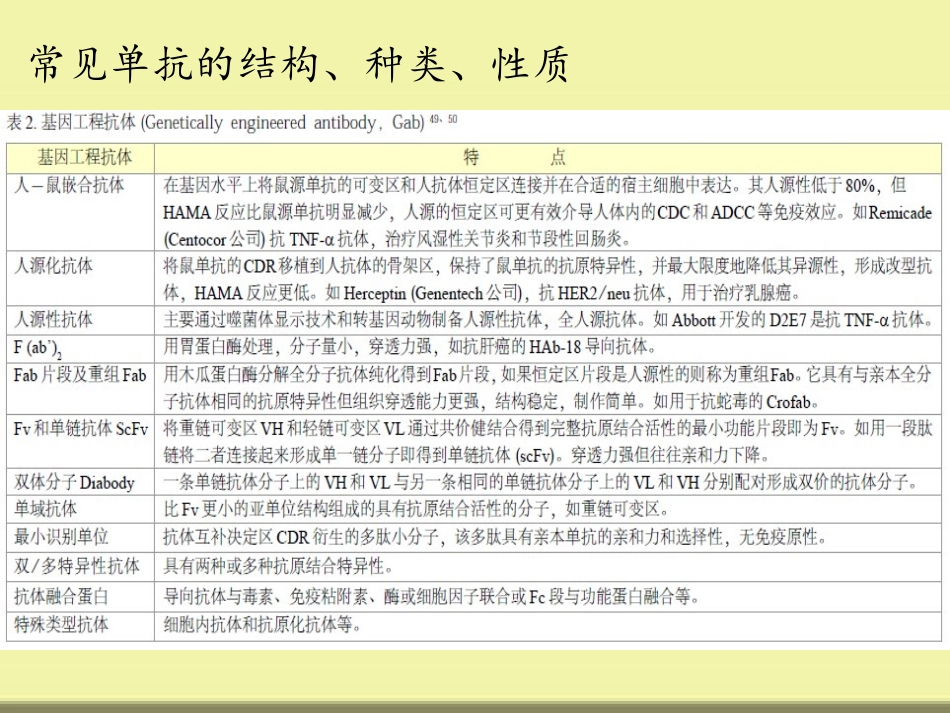Click the row label 'F (ab')2'
The image size is (950, 713).
[x=38, y=349]
